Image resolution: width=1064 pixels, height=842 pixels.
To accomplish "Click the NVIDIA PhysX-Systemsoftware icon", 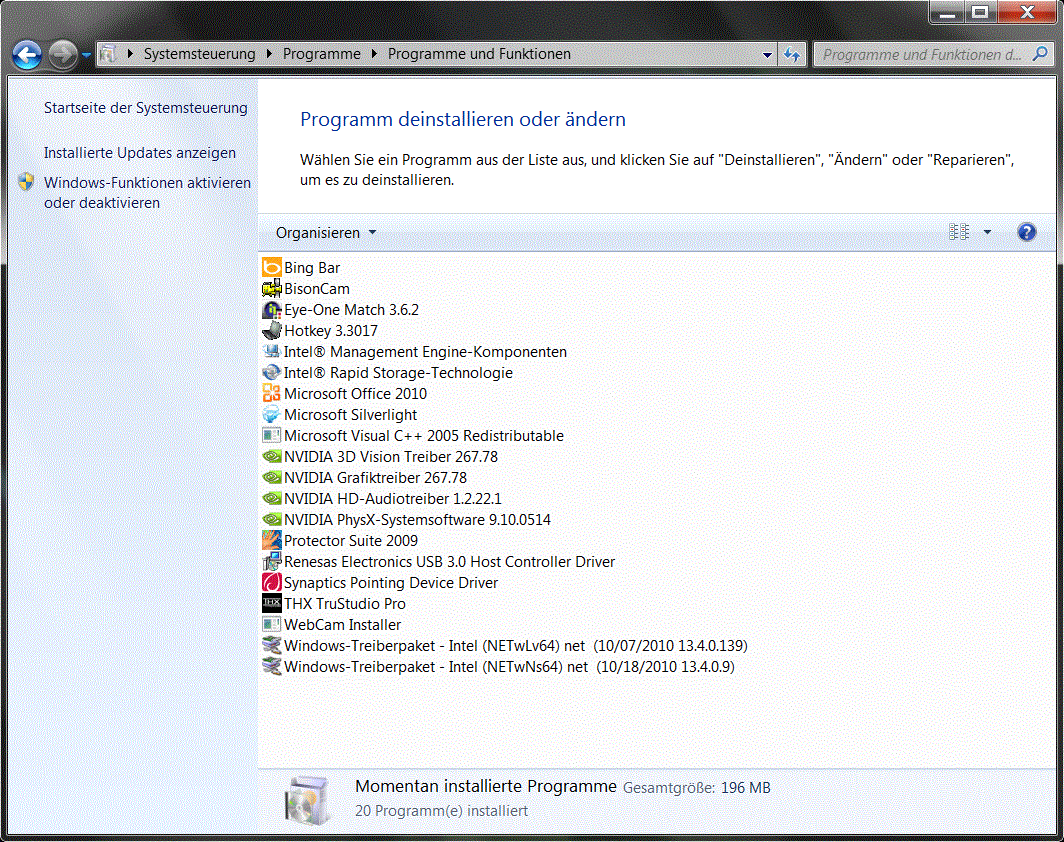I will tap(271, 520).
